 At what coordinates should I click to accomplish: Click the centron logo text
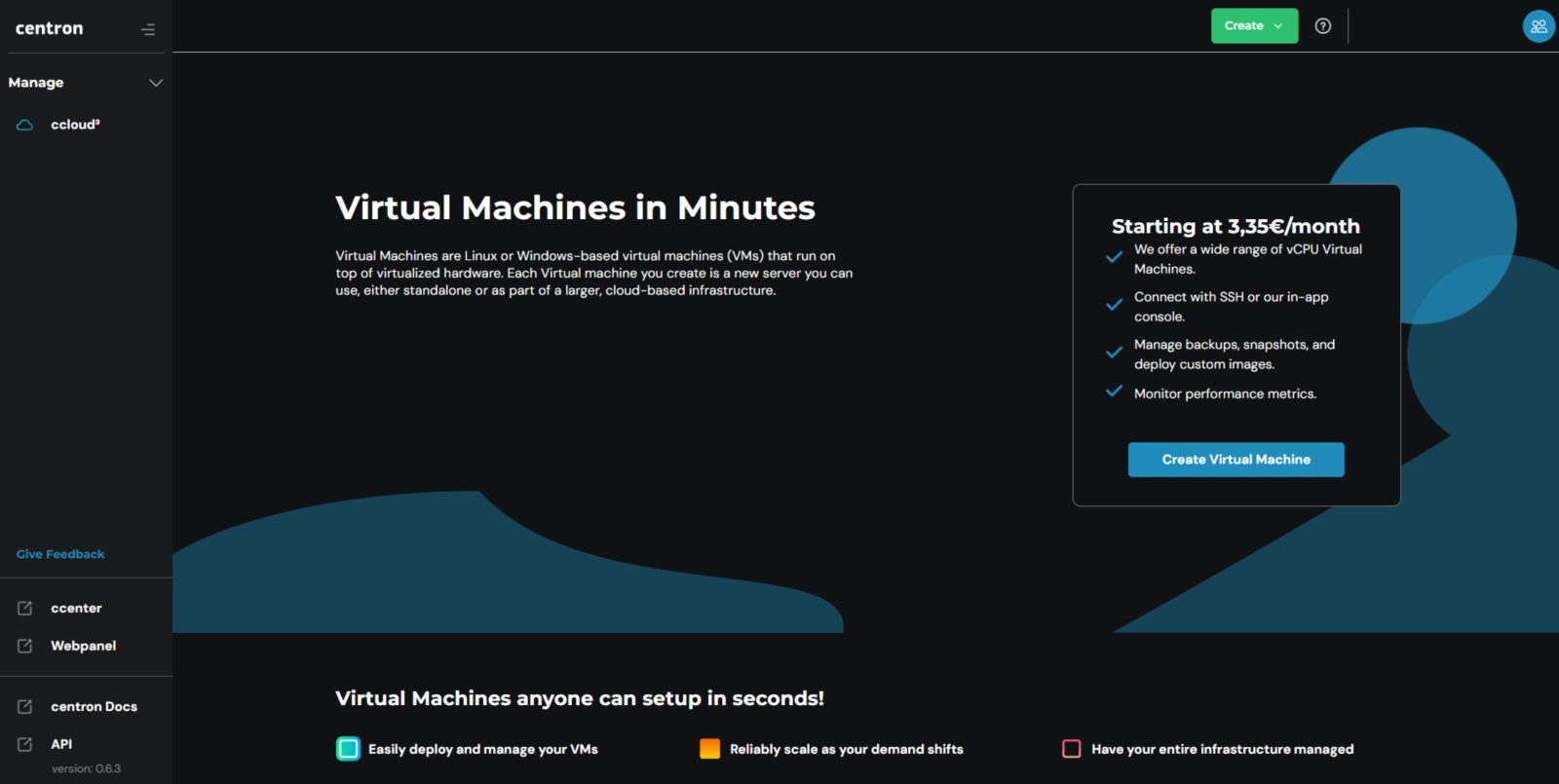[x=49, y=28]
